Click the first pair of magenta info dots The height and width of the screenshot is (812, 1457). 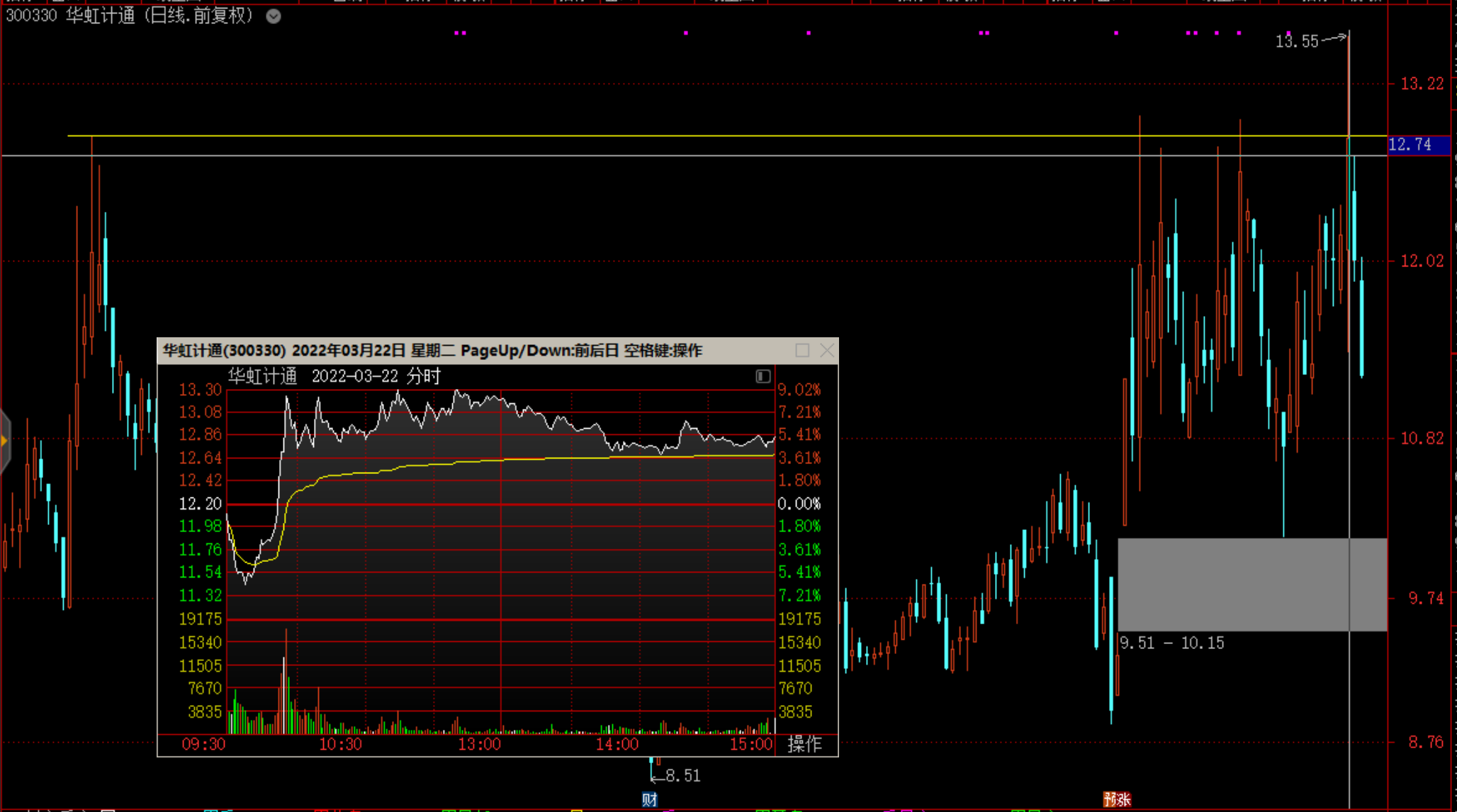[460, 33]
